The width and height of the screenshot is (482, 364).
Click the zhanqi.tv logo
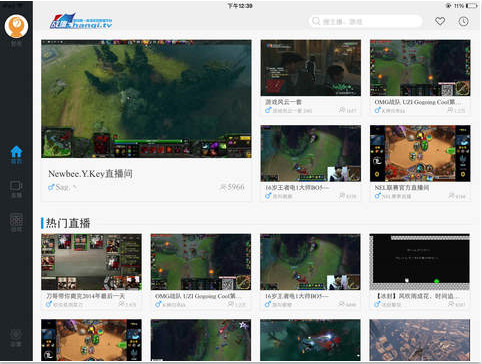pyautogui.click(x=81, y=21)
